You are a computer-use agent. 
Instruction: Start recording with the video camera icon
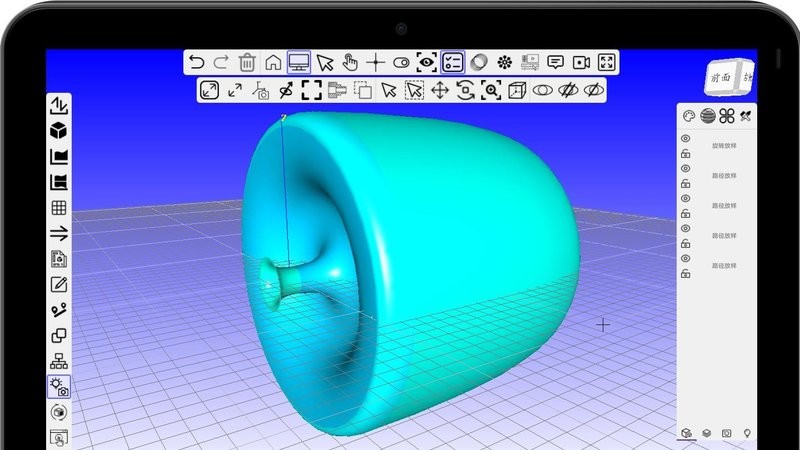581,62
